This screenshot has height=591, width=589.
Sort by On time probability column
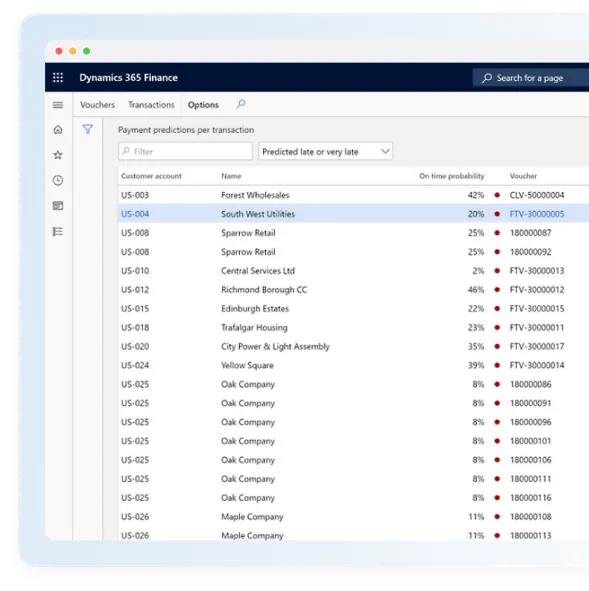coord(451,176)
